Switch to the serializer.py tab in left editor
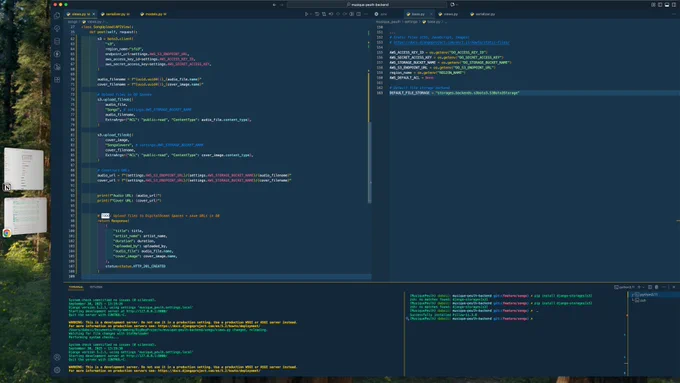 [x=115, y=14]
